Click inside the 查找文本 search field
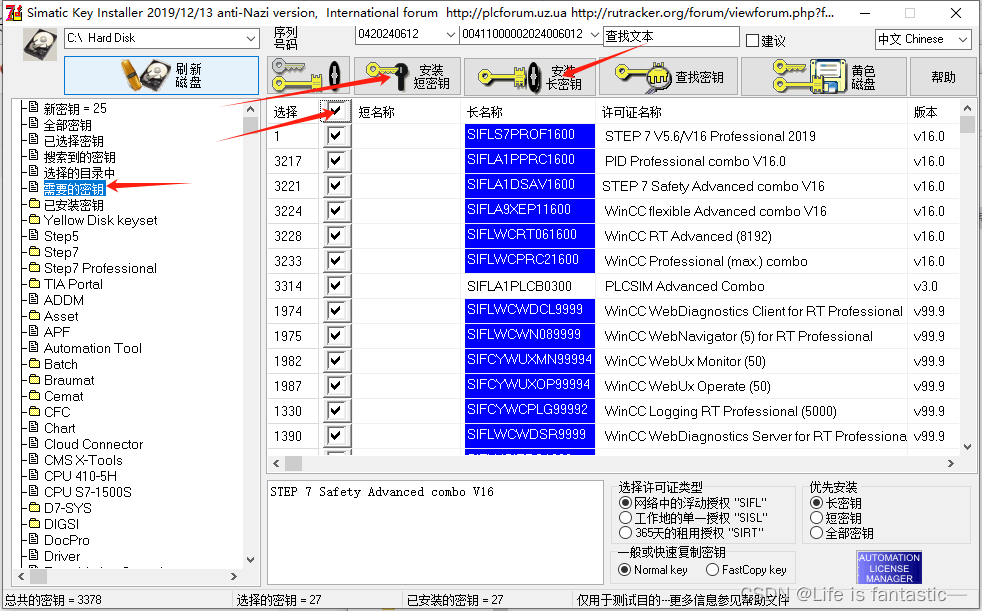This screenshot has width=982, height=611. [x=671, y=37]
